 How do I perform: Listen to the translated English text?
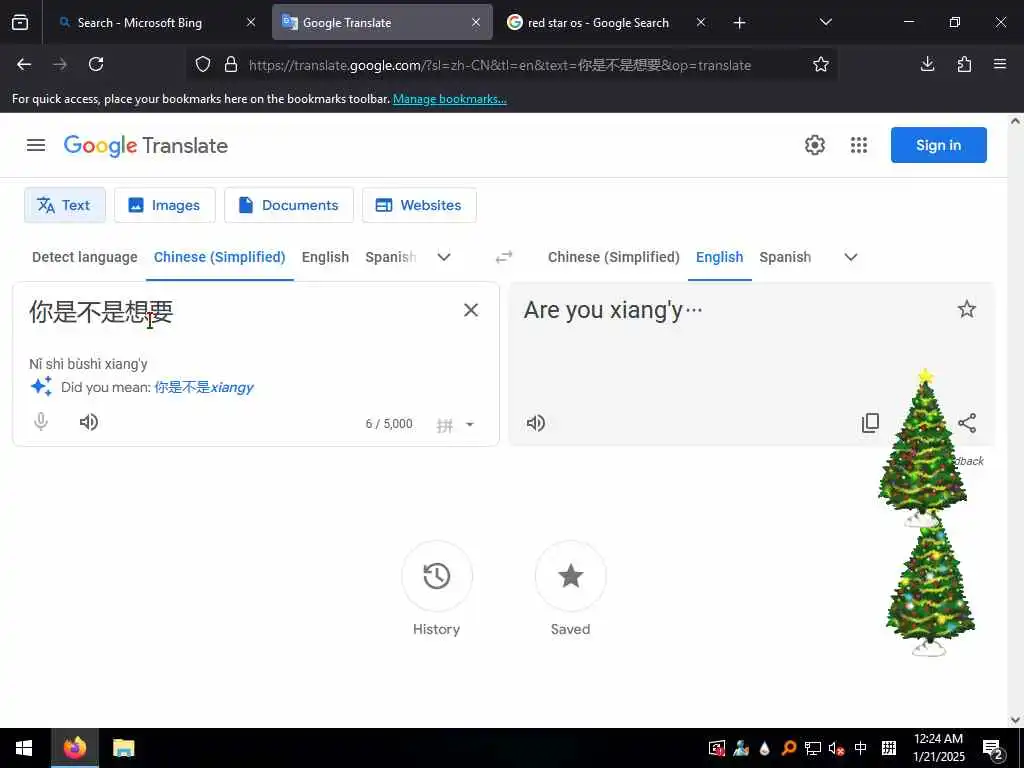(536, 423)
